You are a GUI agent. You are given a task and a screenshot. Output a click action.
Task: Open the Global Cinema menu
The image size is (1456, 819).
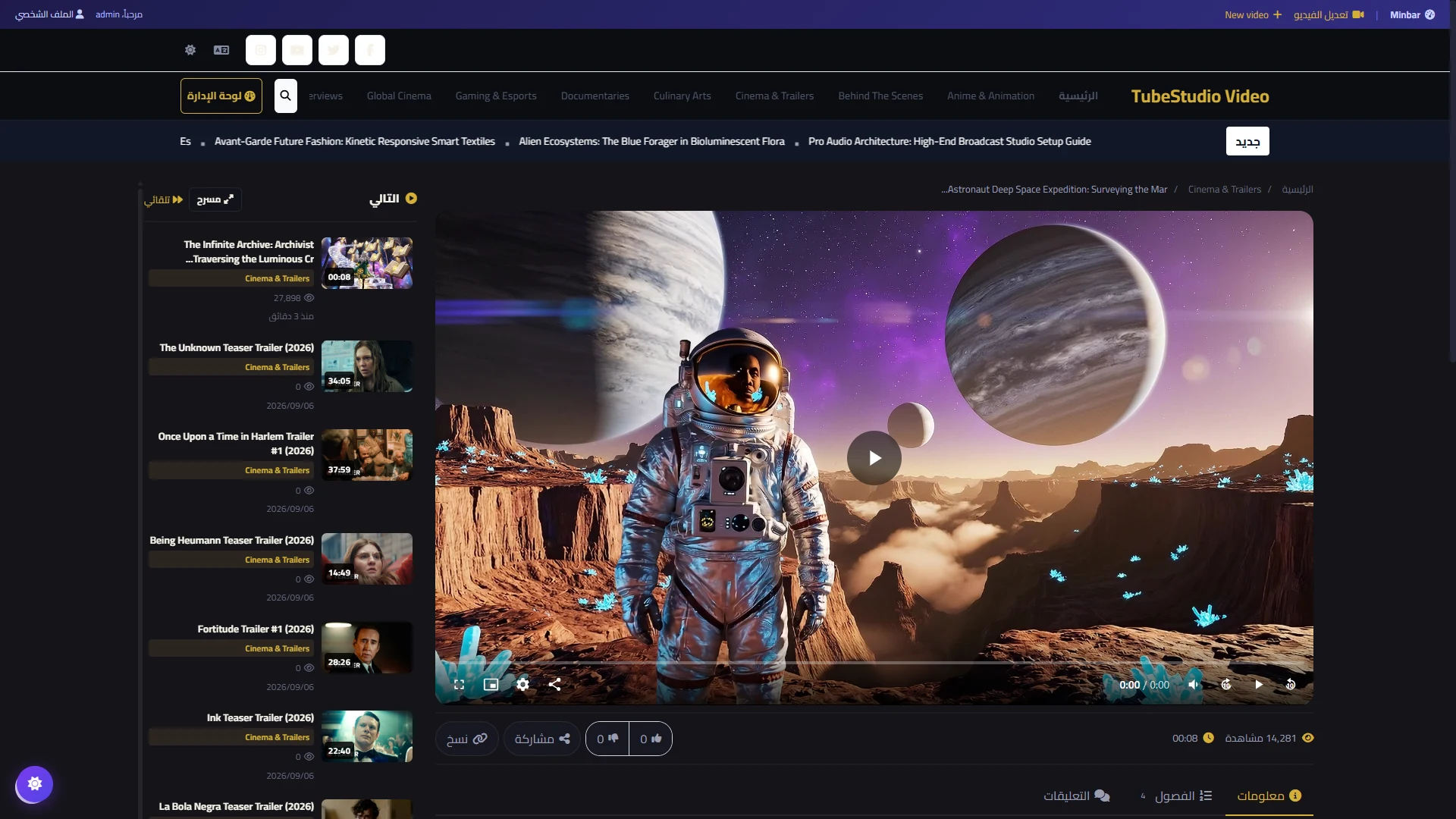click(x=399, y=96)
